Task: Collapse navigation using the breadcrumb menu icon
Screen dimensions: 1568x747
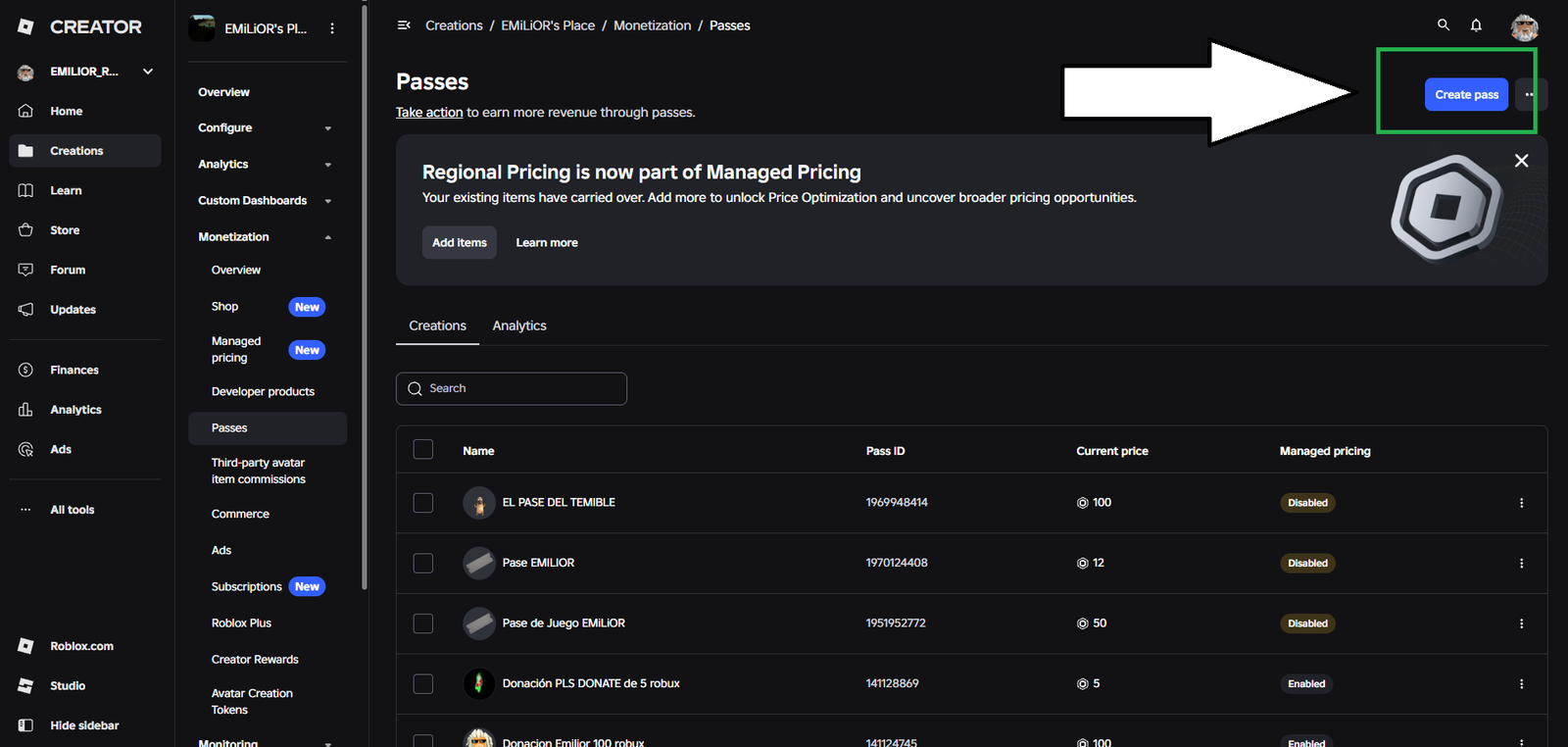Action: coord(404,25)
